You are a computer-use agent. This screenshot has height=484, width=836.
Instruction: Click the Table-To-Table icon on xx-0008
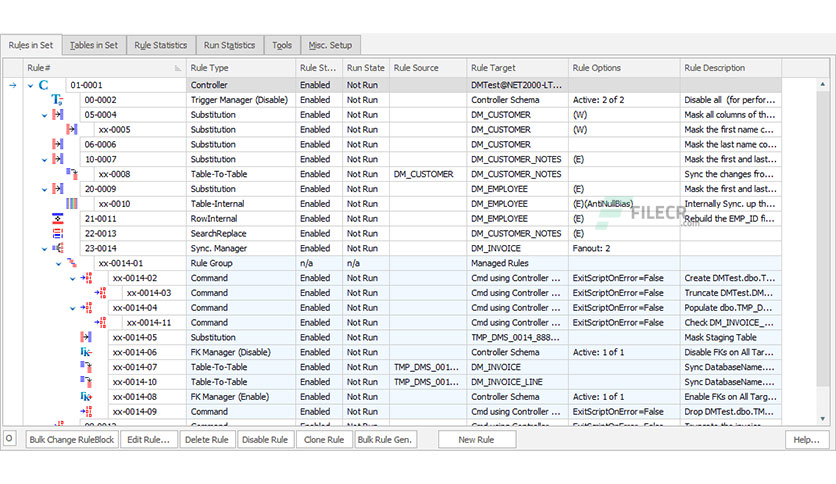(x=71, y=174)
